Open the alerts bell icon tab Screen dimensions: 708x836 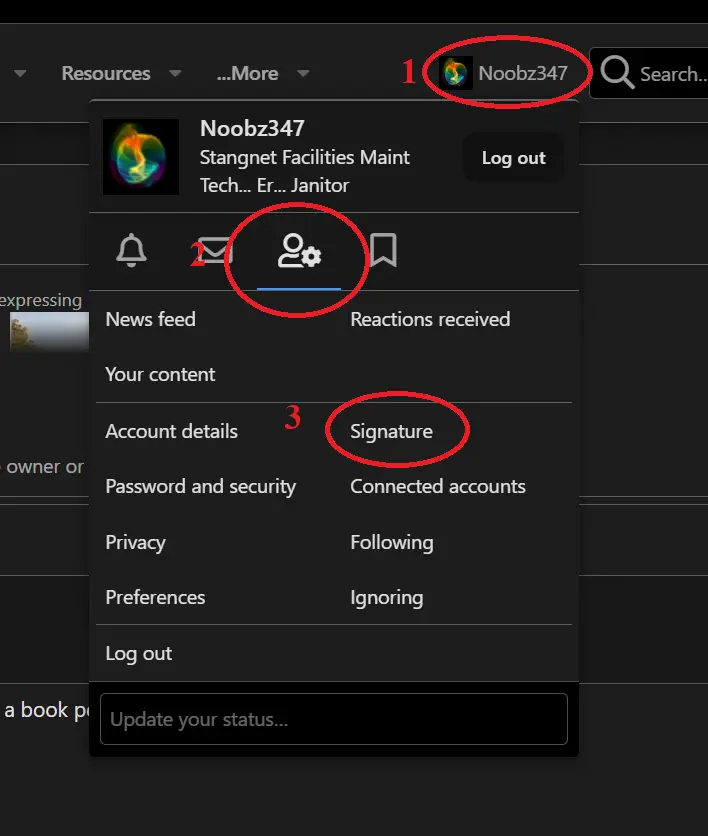[131, 250]
